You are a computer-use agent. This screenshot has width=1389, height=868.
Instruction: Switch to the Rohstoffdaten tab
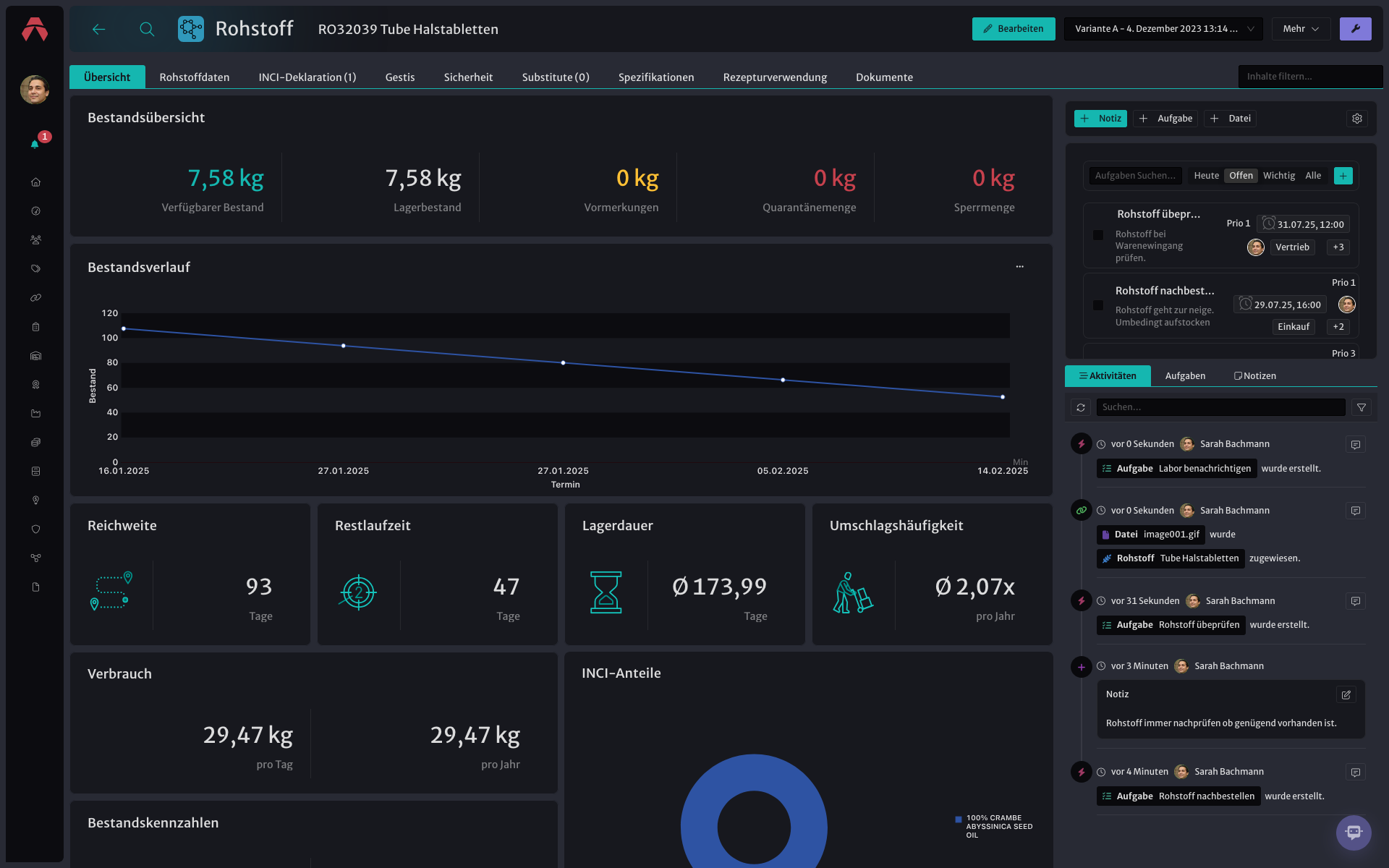[195, 77]
